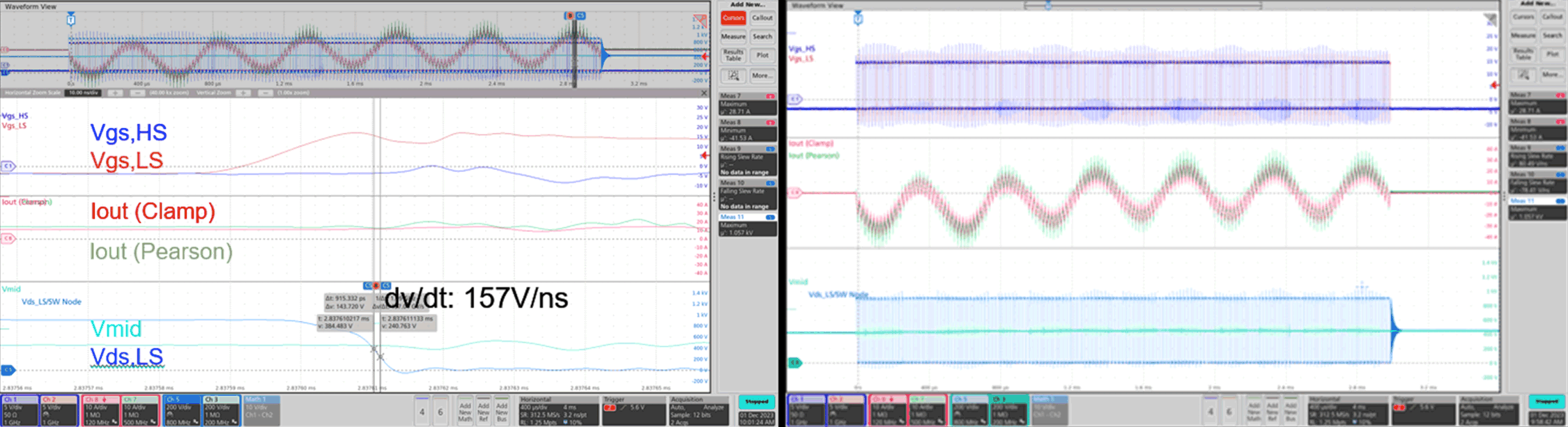Image resolution: width=1568 pixels, height=427 pixels.
Task: Enable channel 6 in left settings bar
Action: 440,412
